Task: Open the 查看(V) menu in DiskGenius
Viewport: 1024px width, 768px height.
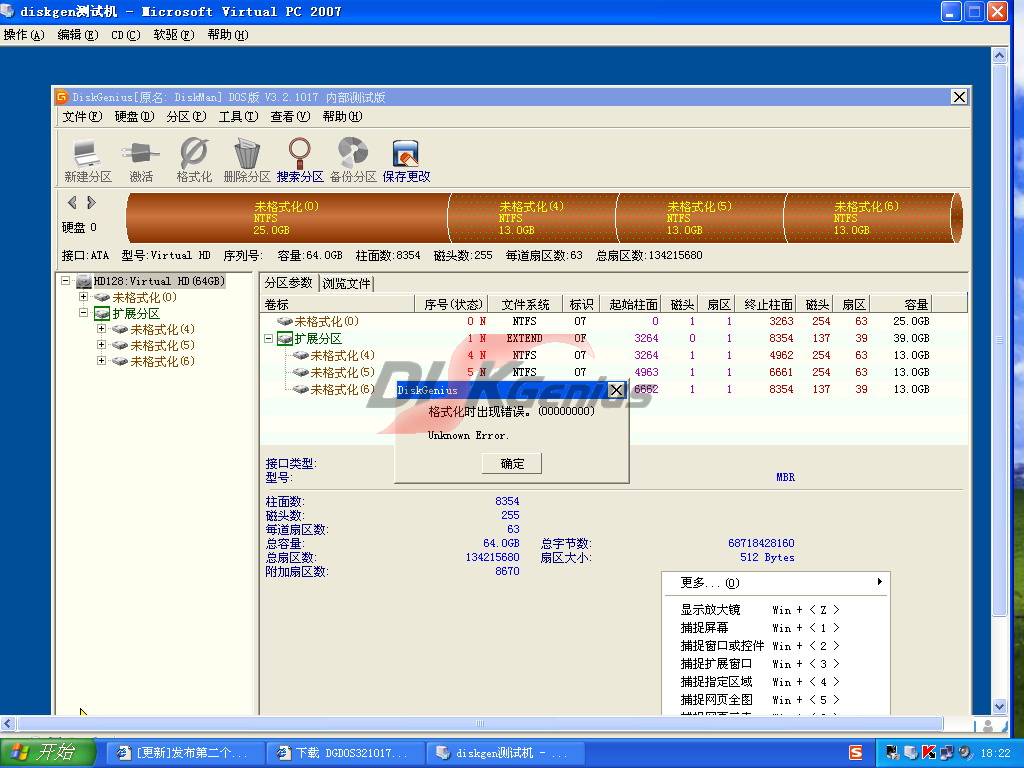Action: point(290,116)
